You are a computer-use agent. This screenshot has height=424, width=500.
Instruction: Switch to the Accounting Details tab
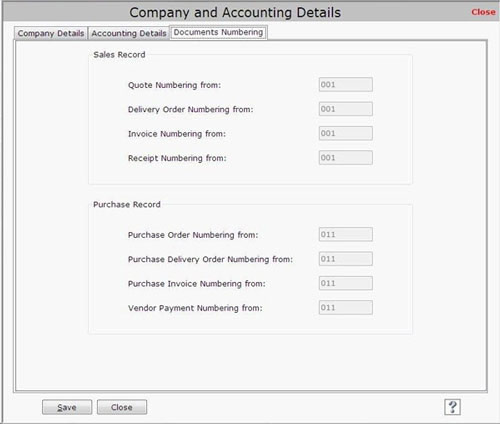point(129,33)
